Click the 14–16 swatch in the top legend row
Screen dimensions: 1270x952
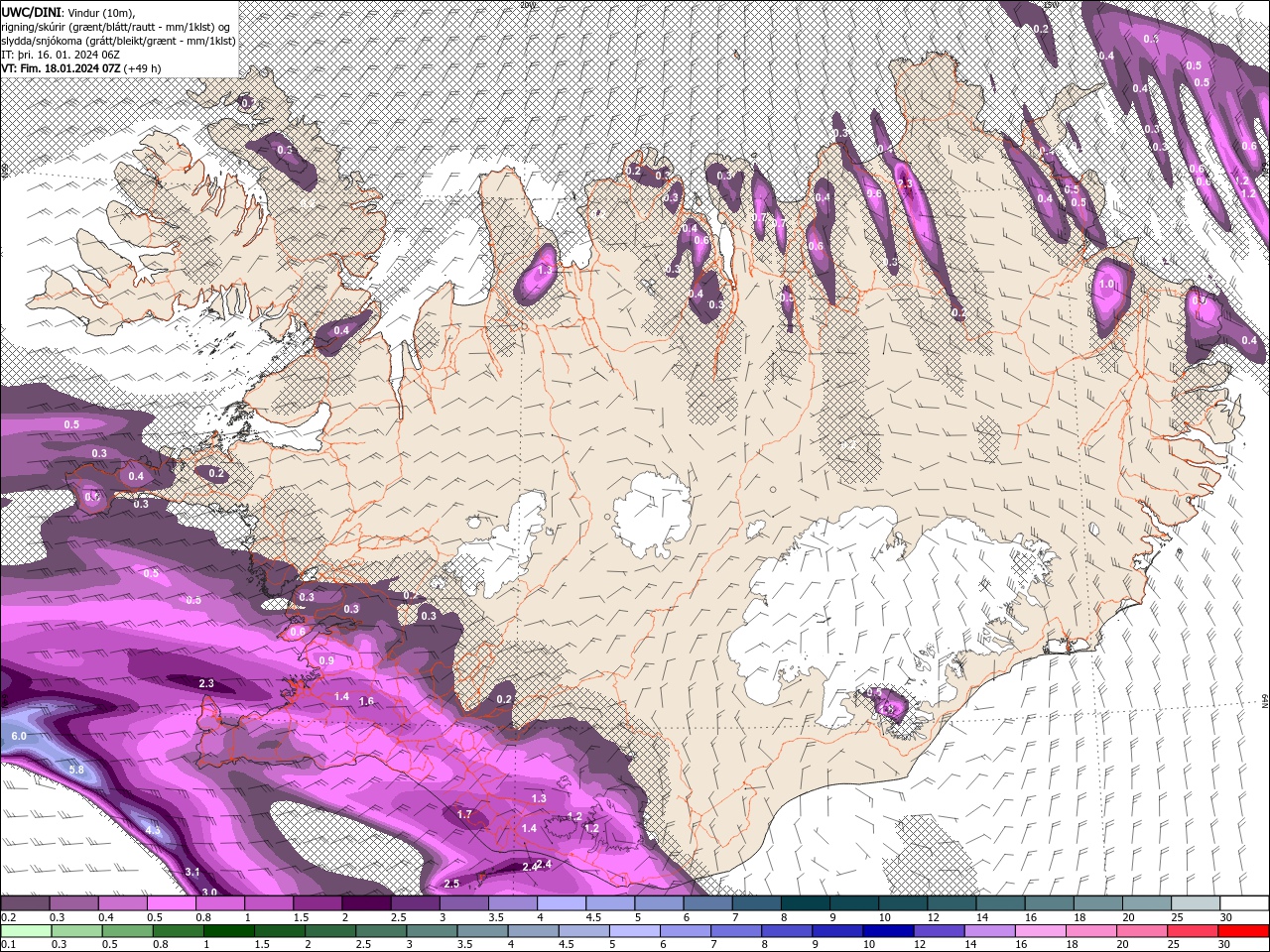click(1001, 903)
